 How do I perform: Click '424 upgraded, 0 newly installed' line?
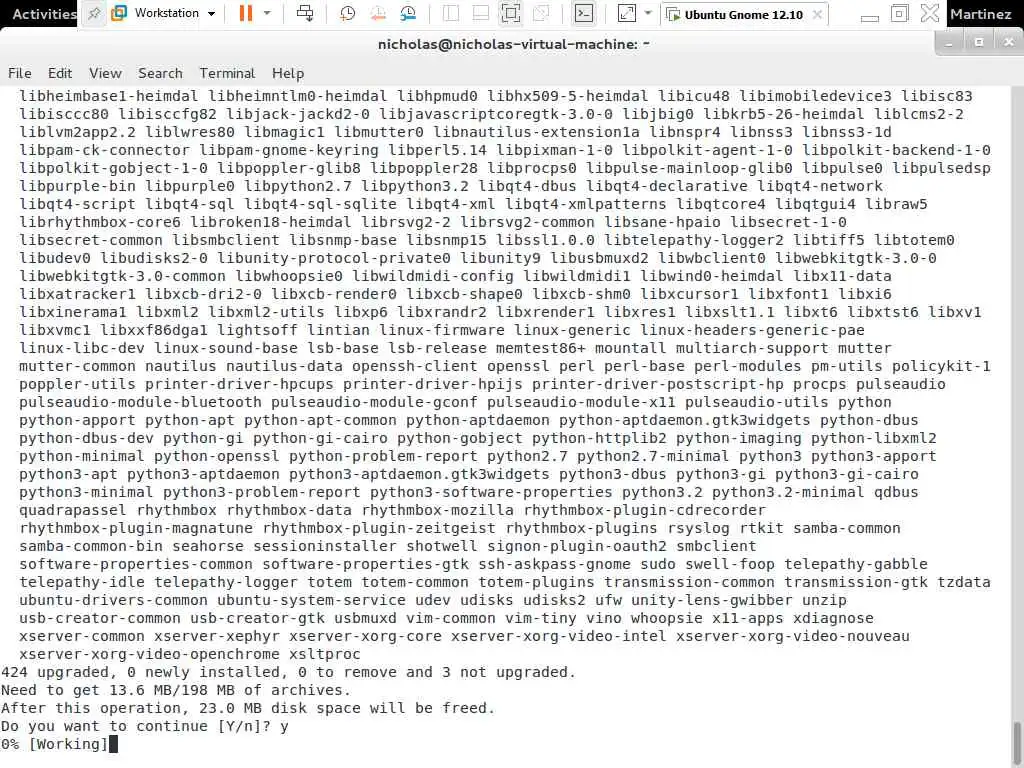[x=288, y=672]
